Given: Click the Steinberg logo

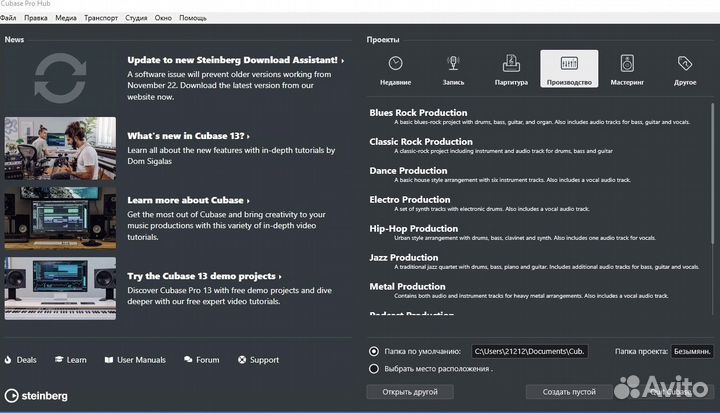Looking at the screenshot, I should point(36,396).
